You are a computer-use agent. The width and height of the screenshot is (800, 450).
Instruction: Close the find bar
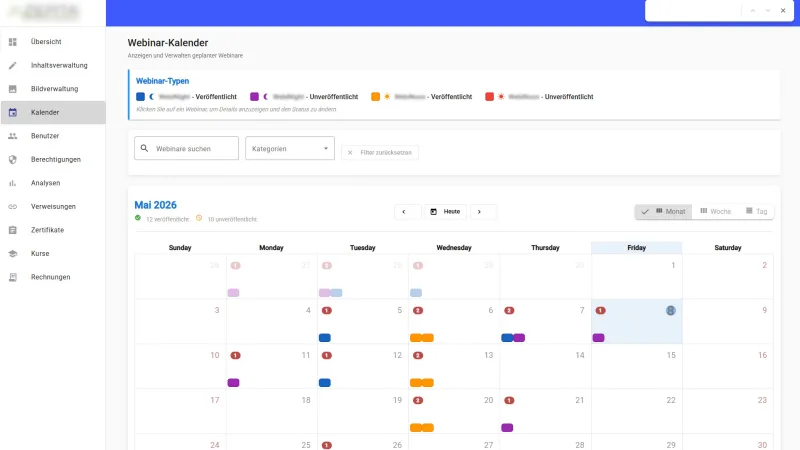(x=783, y=11)
